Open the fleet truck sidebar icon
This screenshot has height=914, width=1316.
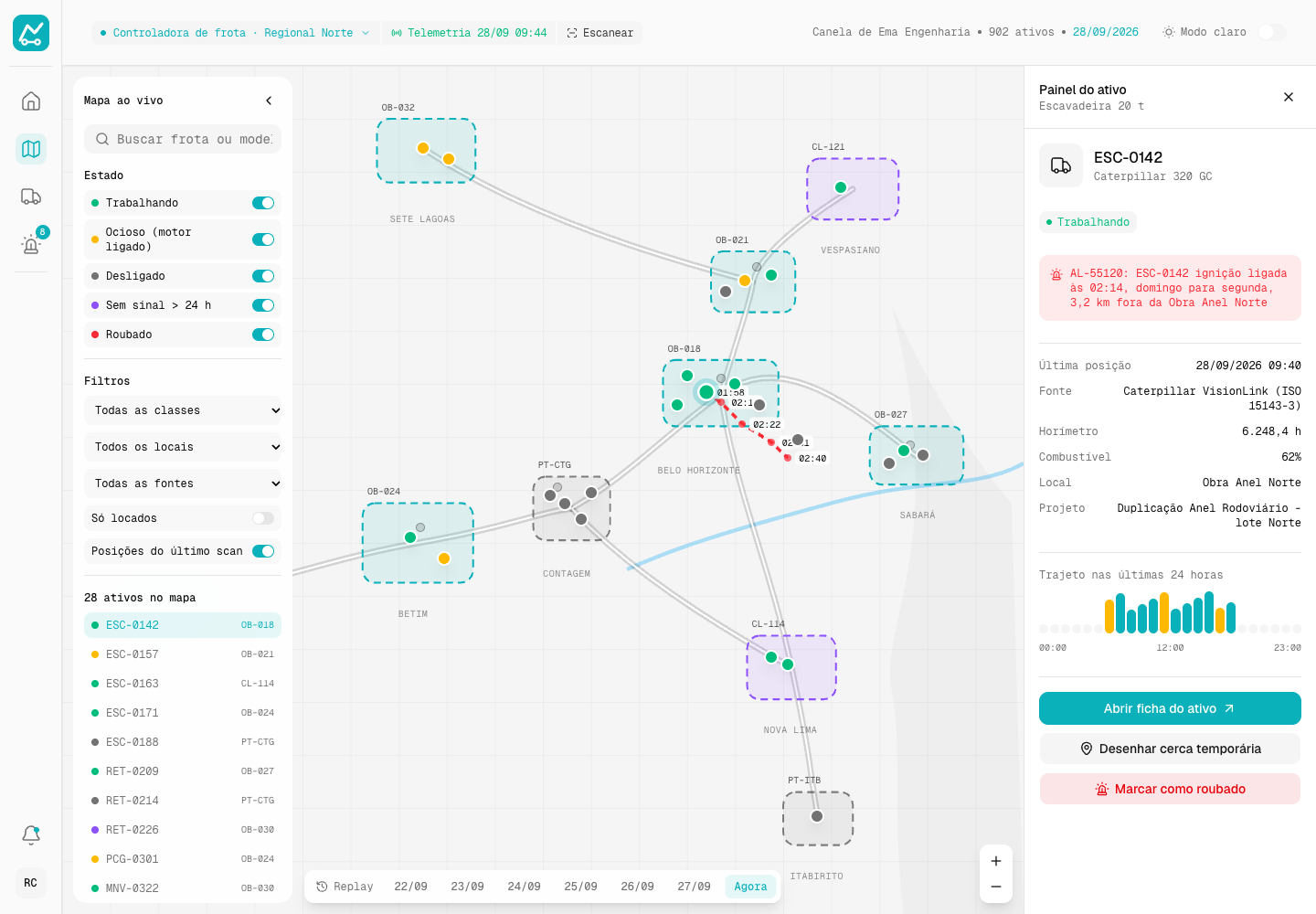31,196
